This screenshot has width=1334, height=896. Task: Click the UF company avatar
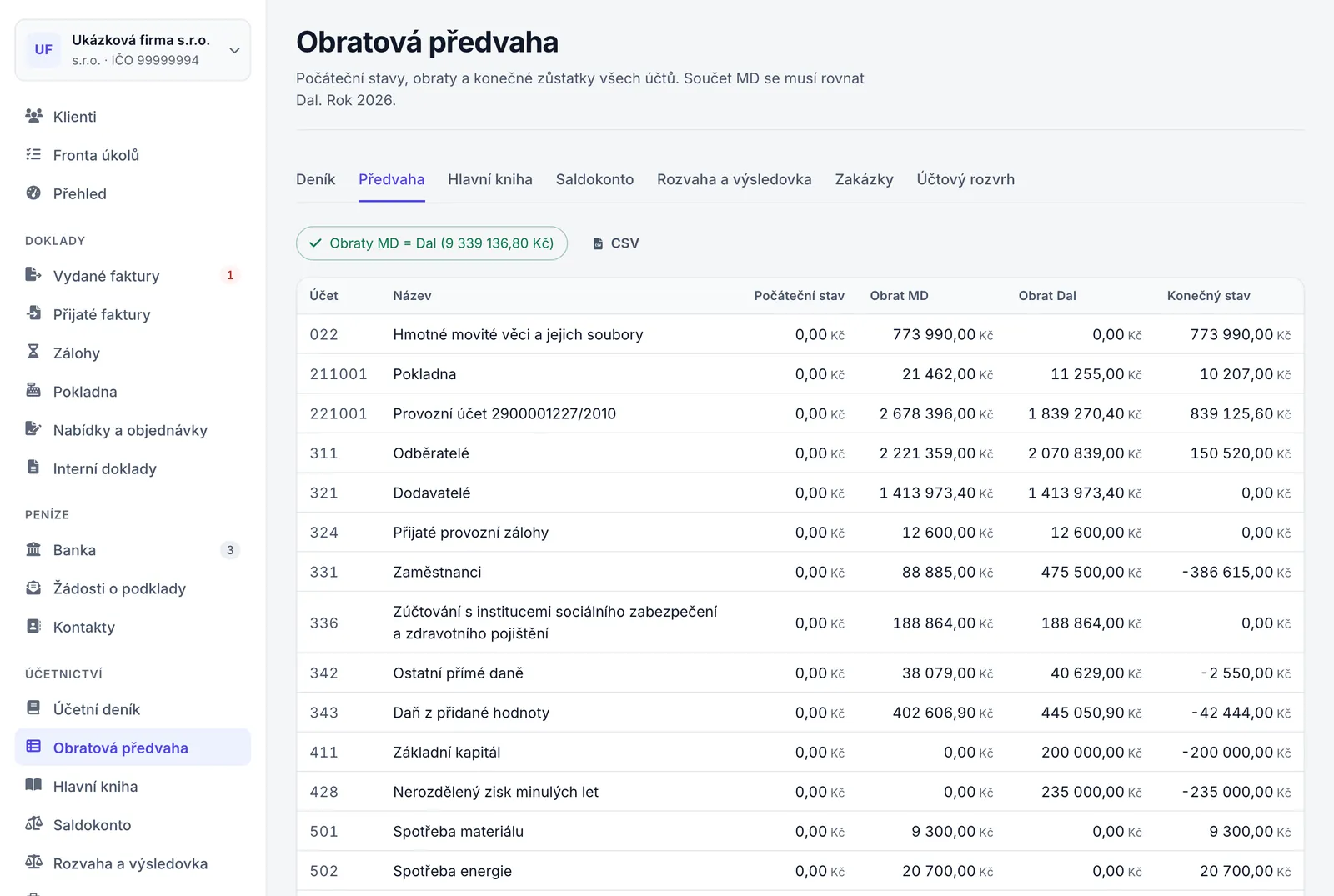click(43, 49)
